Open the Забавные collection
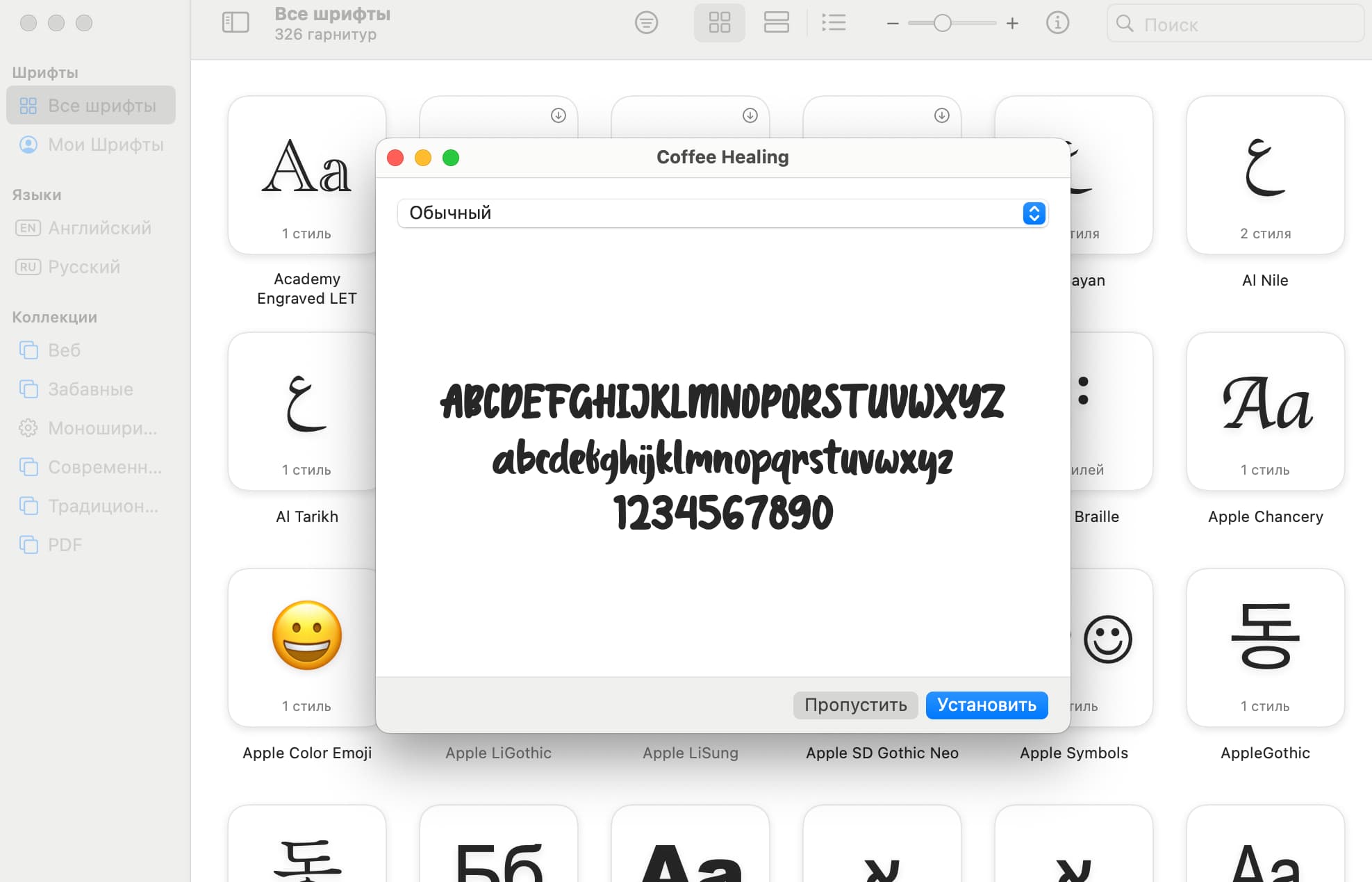This screenshot has width=1372, height=882. click(91, 389)
